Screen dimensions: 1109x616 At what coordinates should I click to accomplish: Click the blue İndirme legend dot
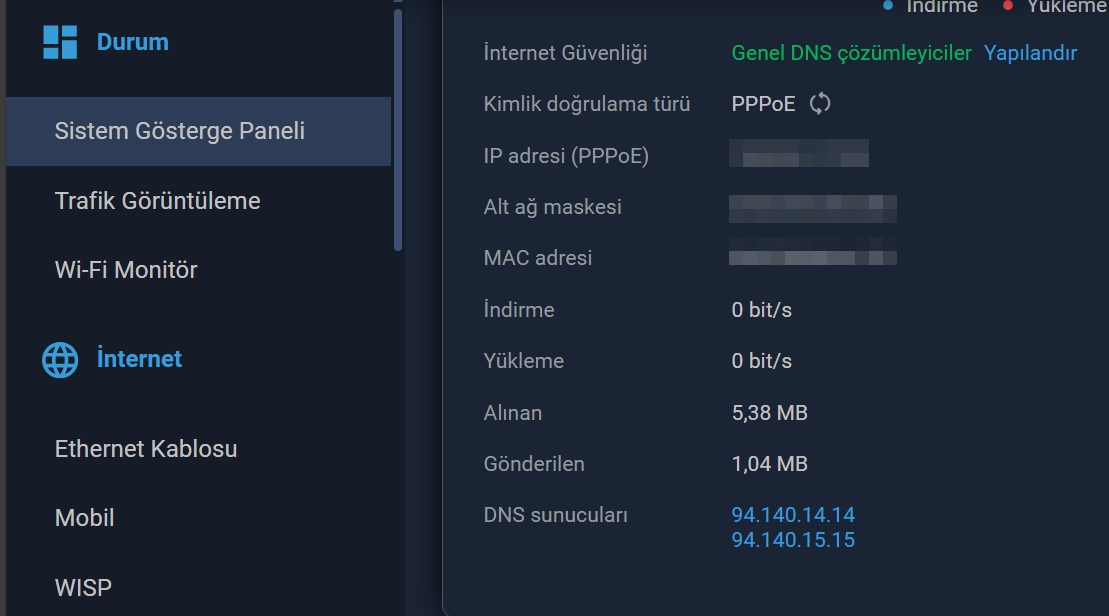point(888,6)
